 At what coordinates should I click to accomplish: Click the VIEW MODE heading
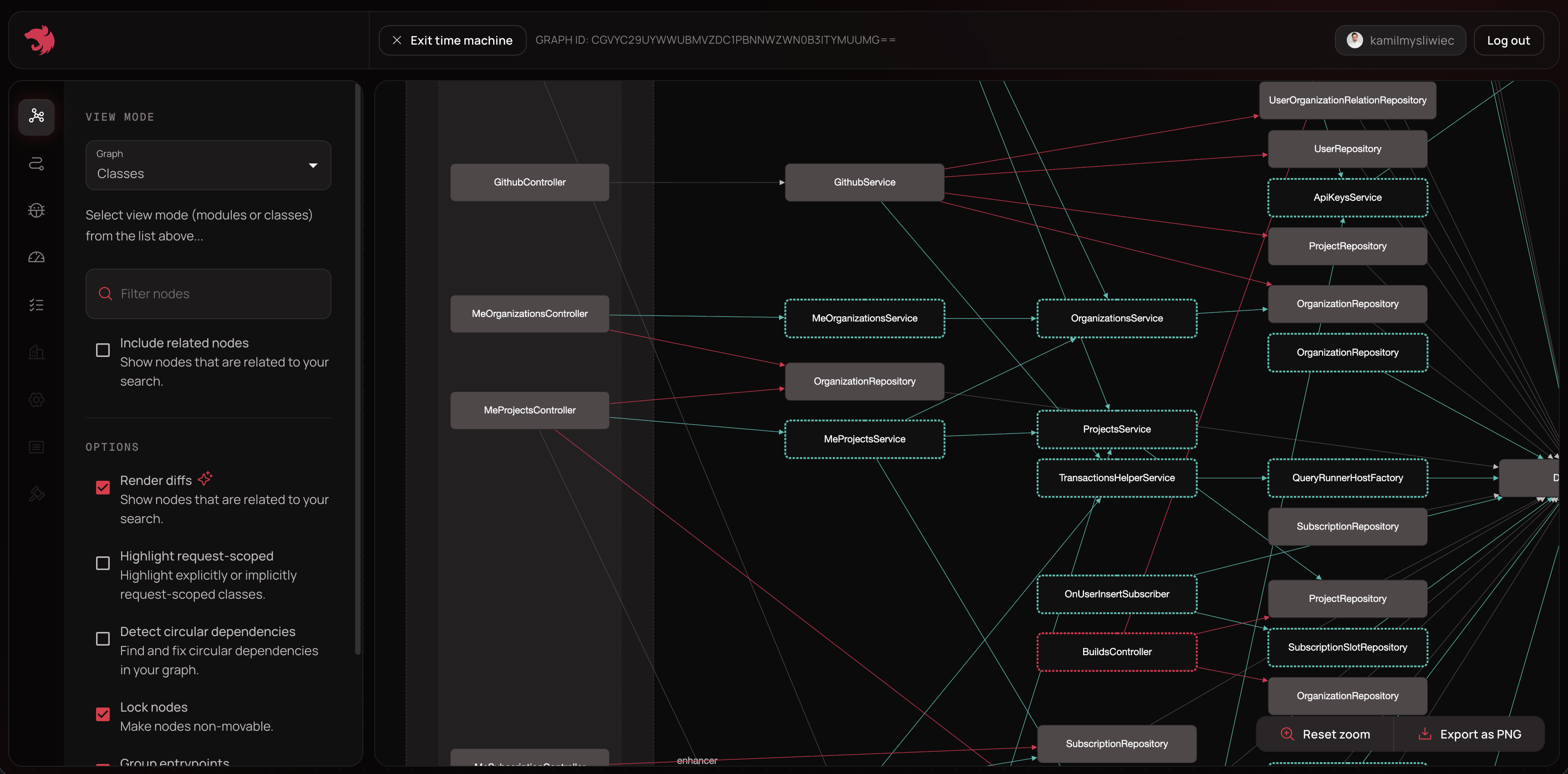(119, 117)
